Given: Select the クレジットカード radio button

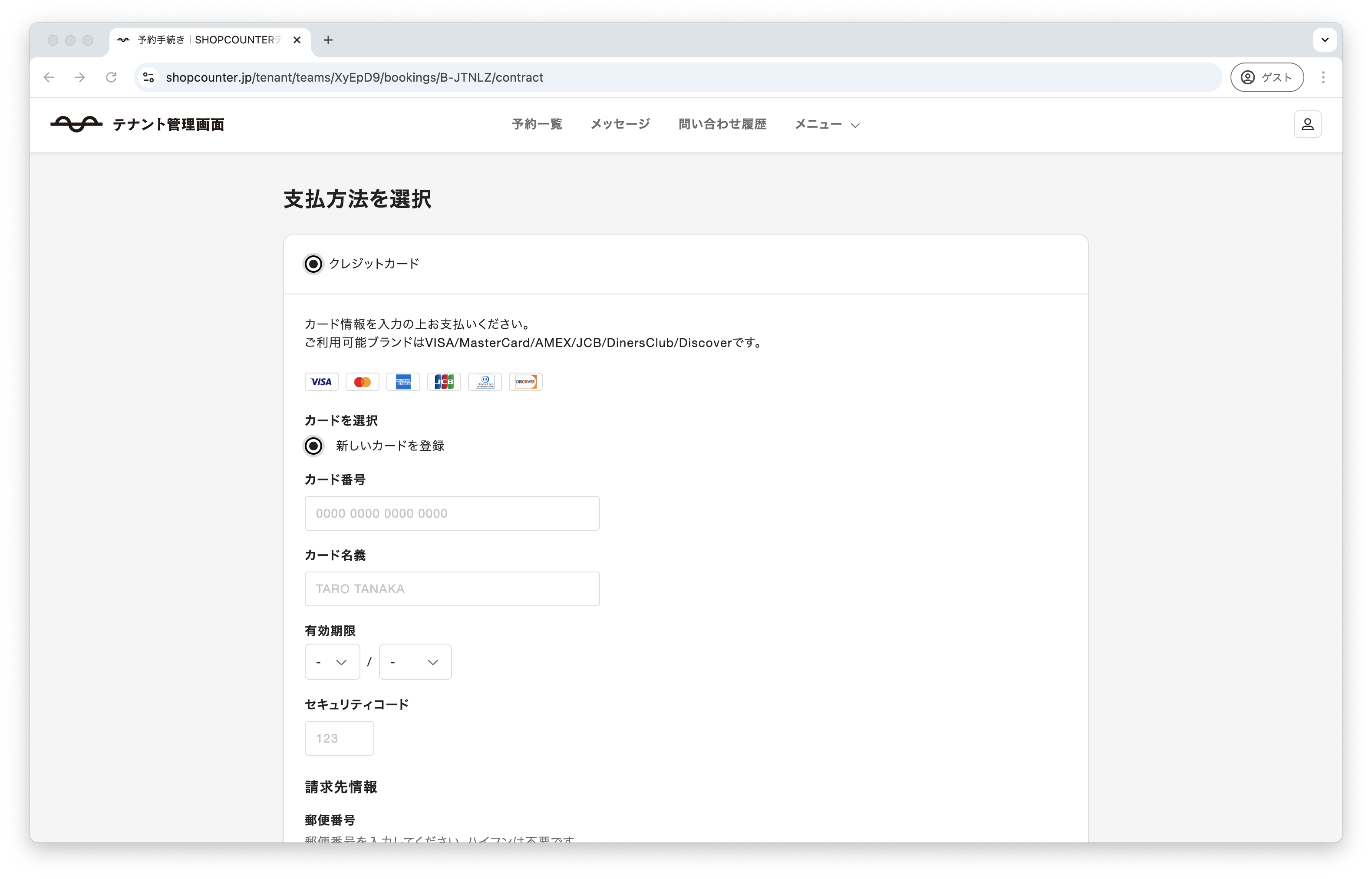Looking at the screenshot, I should pos(313,264).
